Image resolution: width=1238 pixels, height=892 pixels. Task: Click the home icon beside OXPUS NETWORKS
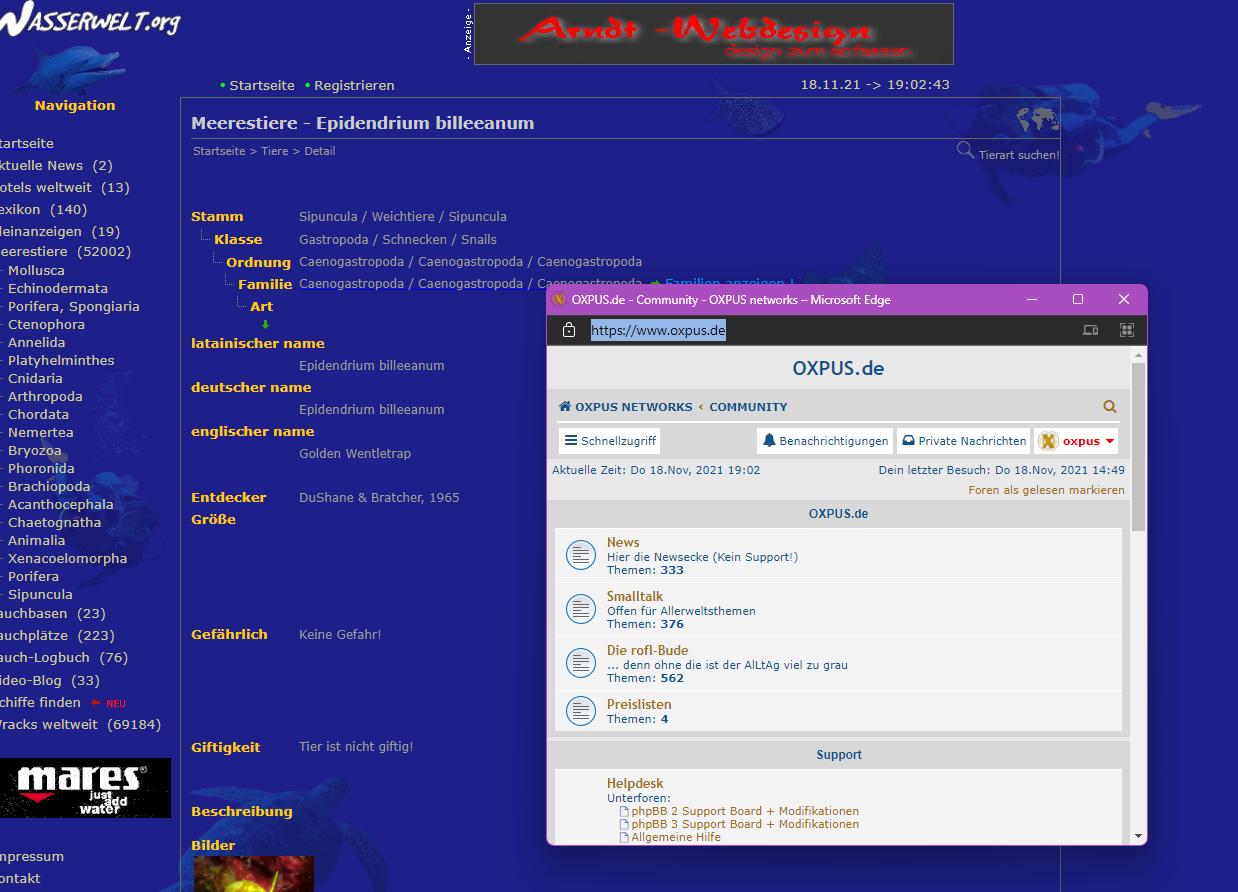tap(565, 407)
